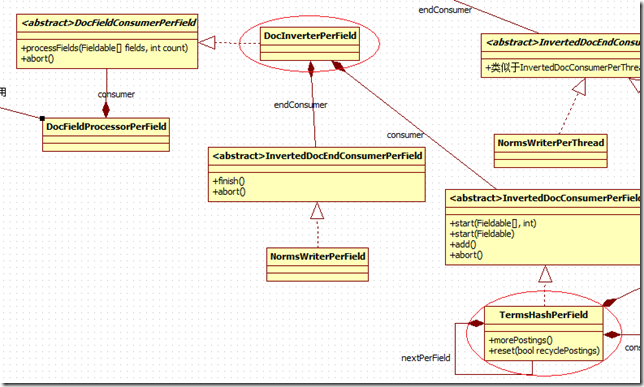Select the nextPerField association label
This screenshot has width=644, height=387.
pyautogui.click(x=426, y=358)
